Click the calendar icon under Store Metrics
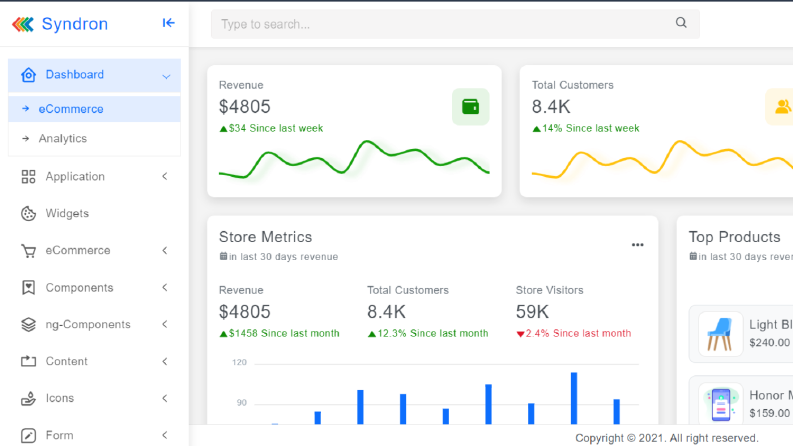 point(223,256)
